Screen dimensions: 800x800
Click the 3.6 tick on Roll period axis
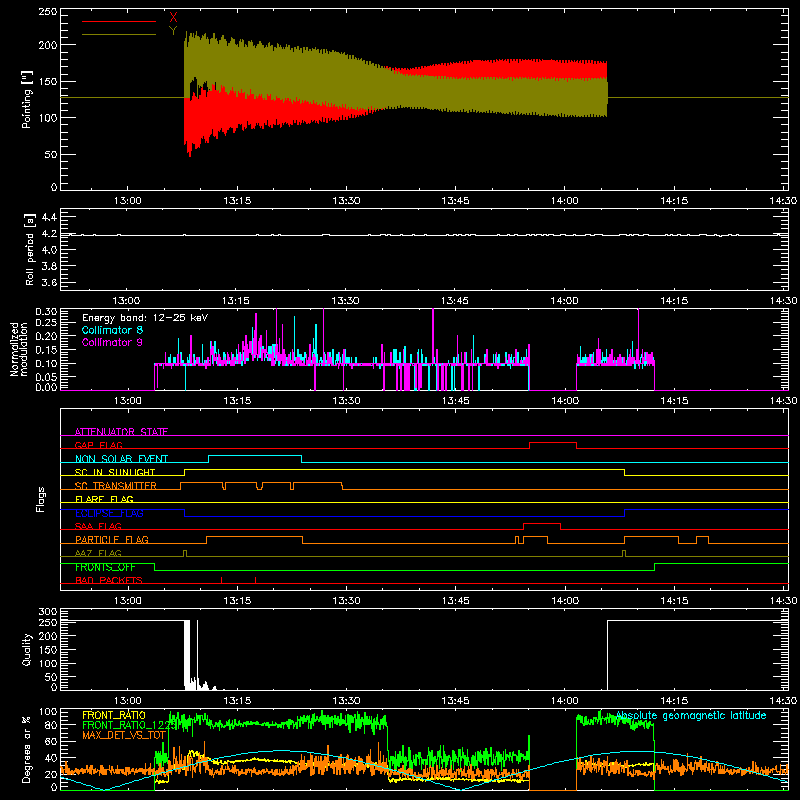pos(49,283)
